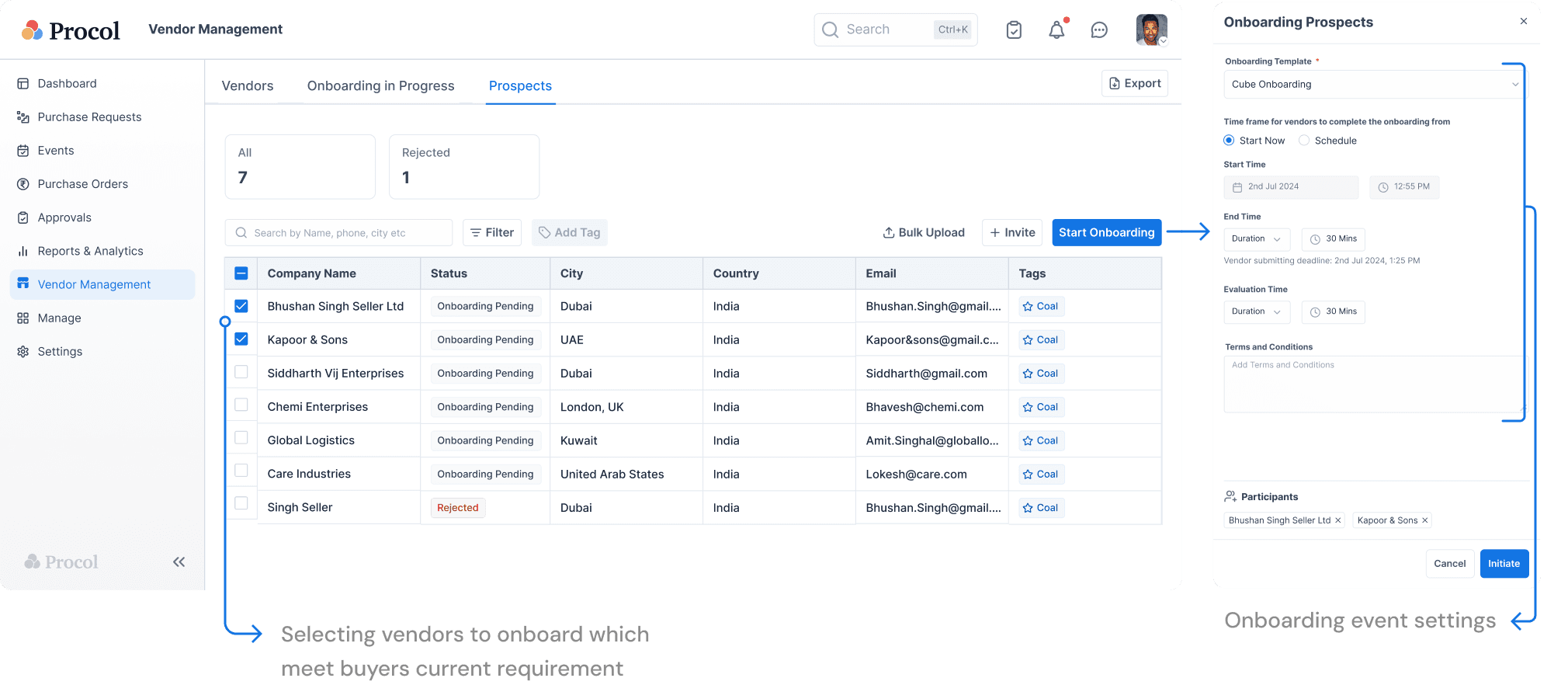
Task: Open Purchase Requests in the sidebar
Action: [x=79, y=117]
